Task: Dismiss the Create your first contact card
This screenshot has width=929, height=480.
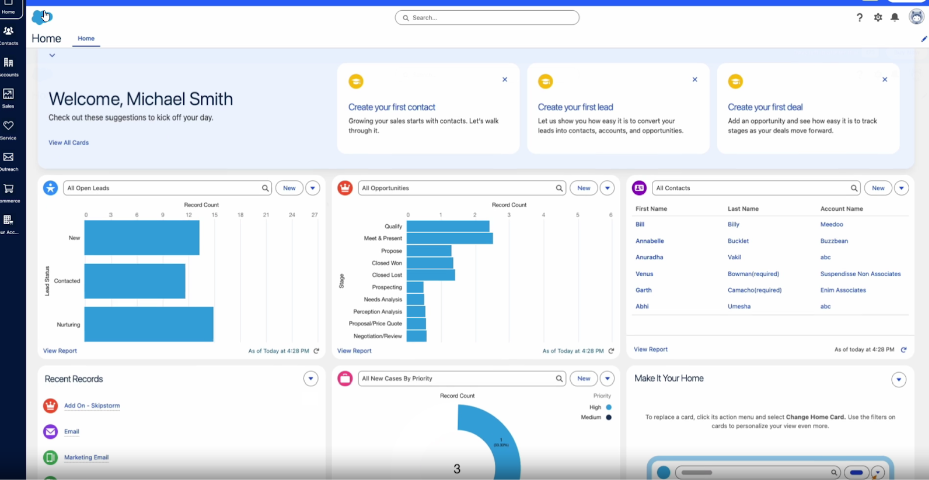Action: pos(505,79)
